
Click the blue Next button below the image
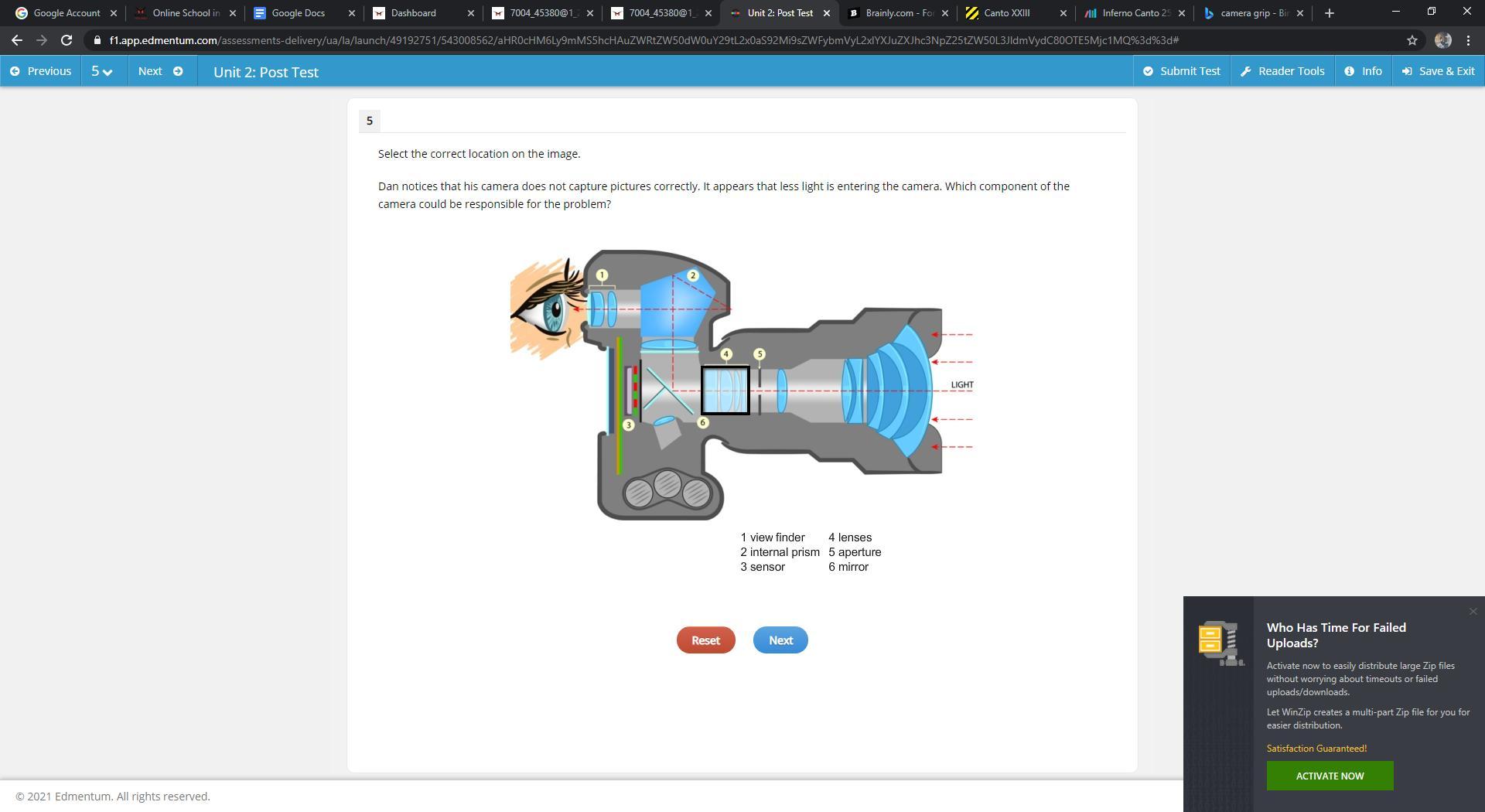pyautogui.click(x=780, y=640)
